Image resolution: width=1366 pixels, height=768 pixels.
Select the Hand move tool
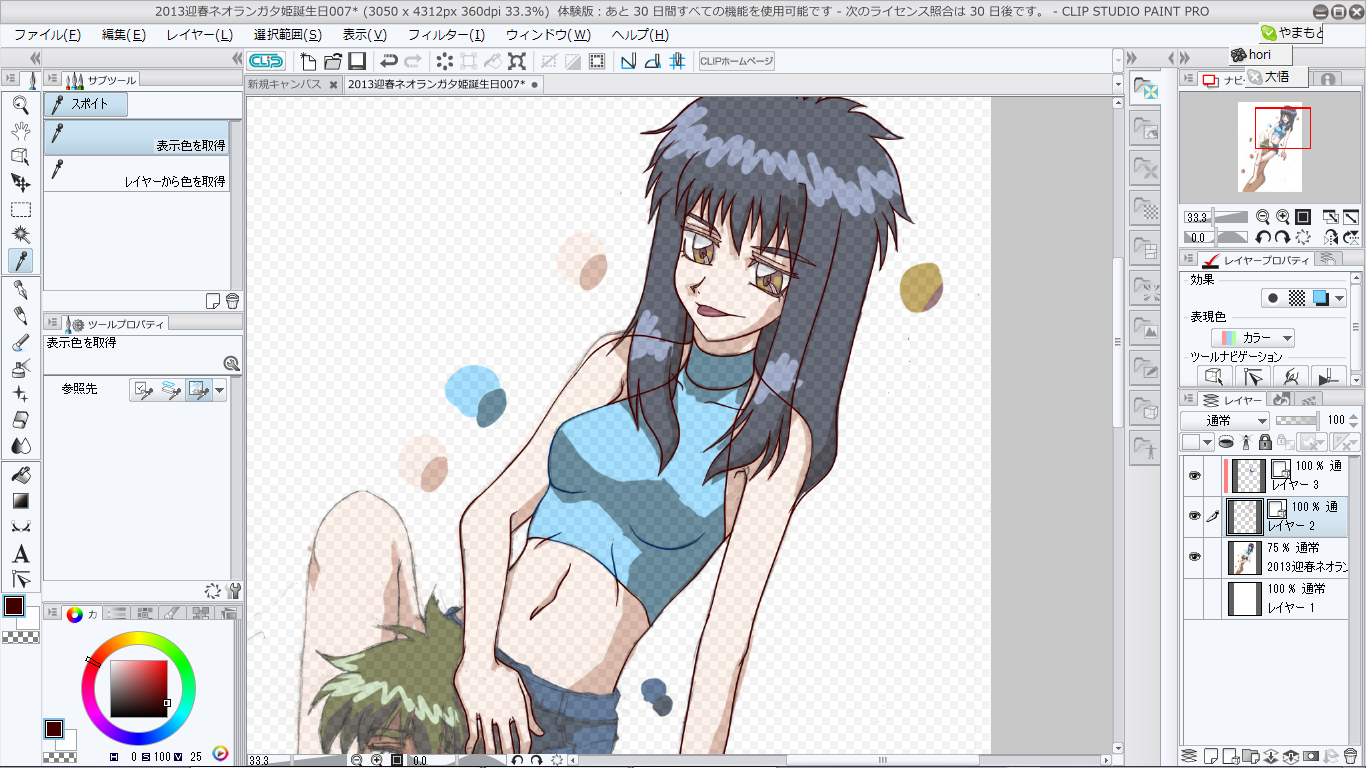20,130
